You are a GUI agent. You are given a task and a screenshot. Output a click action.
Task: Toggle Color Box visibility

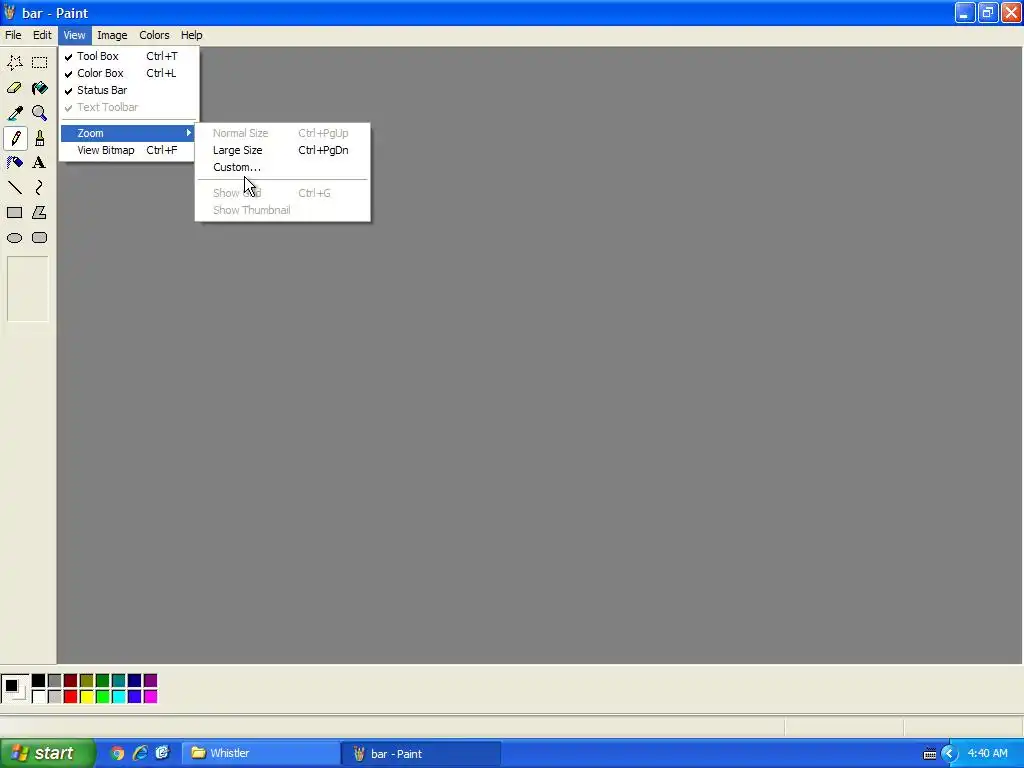click(128, 73)
